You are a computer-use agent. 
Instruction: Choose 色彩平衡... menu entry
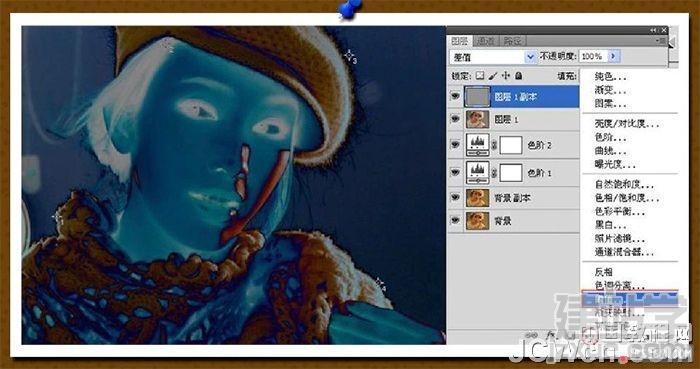[x=620, y=211]
